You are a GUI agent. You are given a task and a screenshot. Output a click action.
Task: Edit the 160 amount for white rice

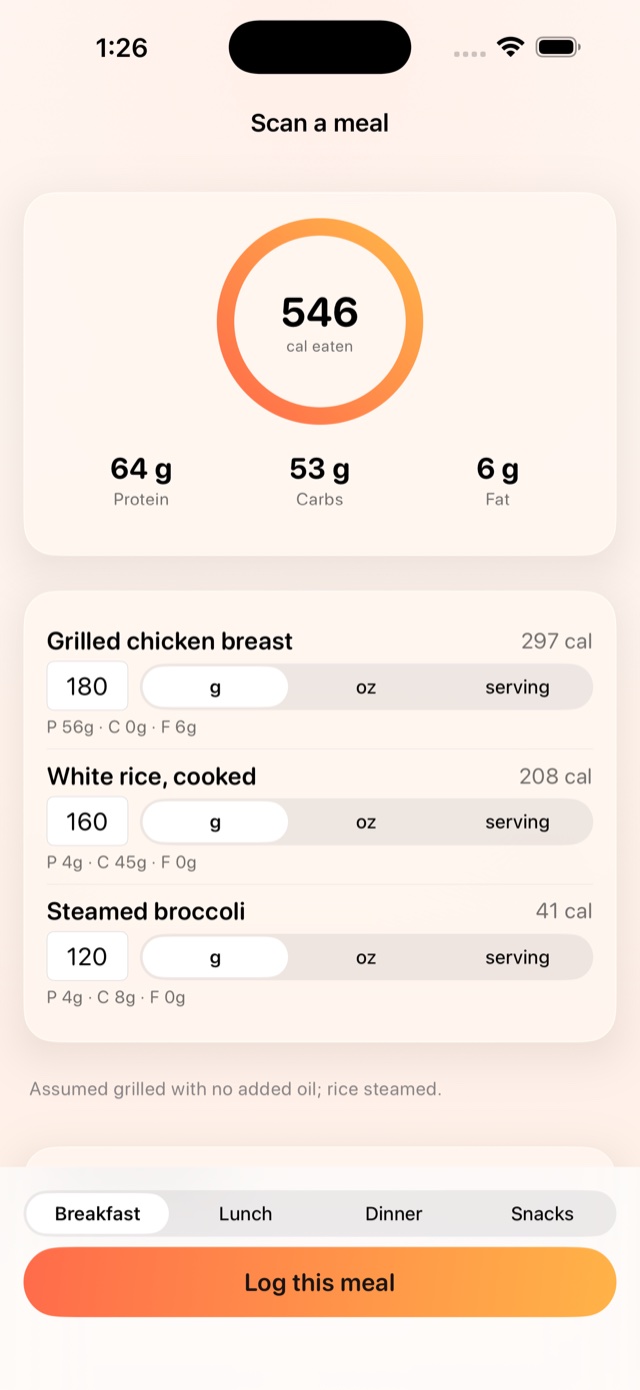click(x=87, y=822)
